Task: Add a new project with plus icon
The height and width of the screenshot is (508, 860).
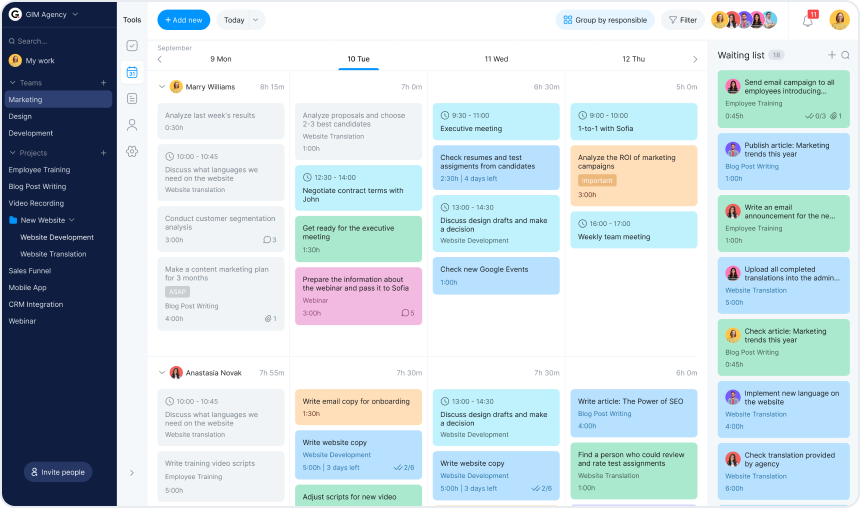Action: [103, 153]
